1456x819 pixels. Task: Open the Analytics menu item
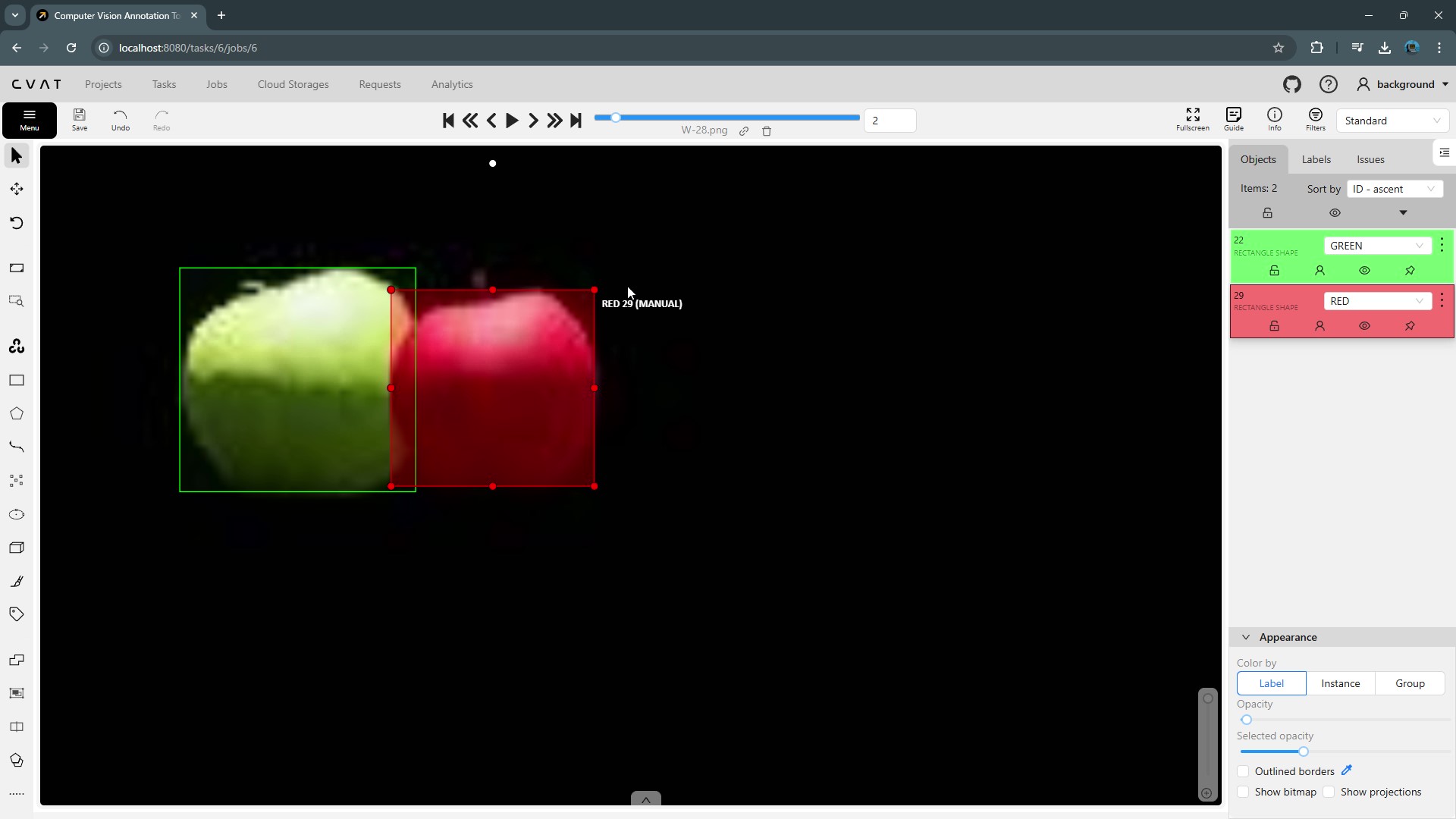(x=451, y=84)
